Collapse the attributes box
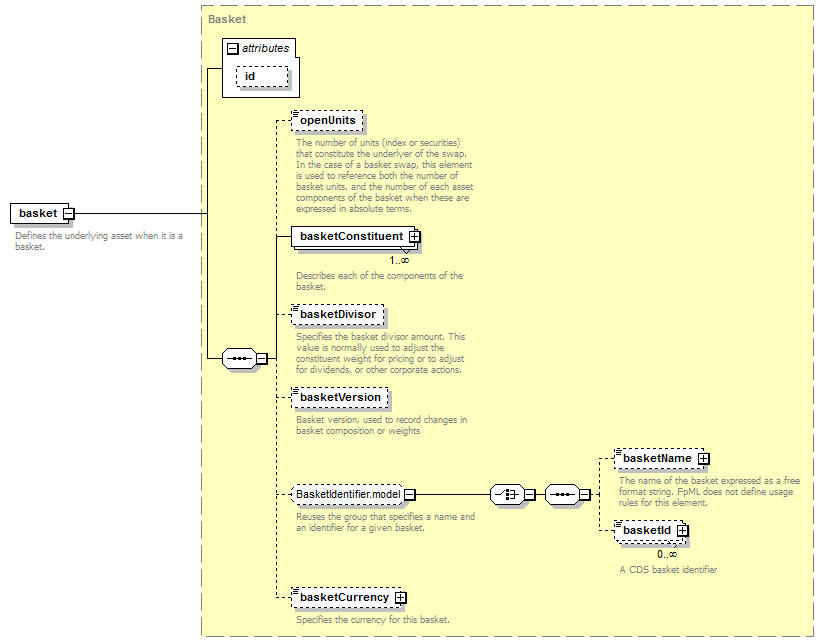 [233, 48]
